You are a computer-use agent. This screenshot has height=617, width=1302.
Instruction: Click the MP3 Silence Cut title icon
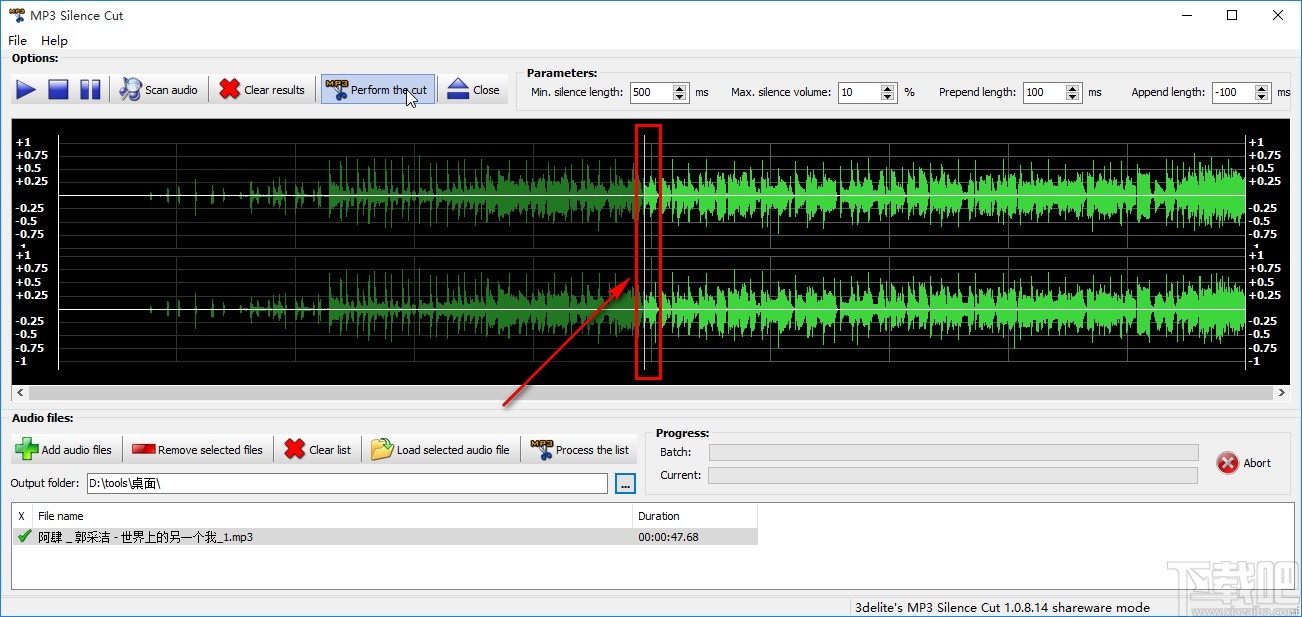tap(16, 15)
